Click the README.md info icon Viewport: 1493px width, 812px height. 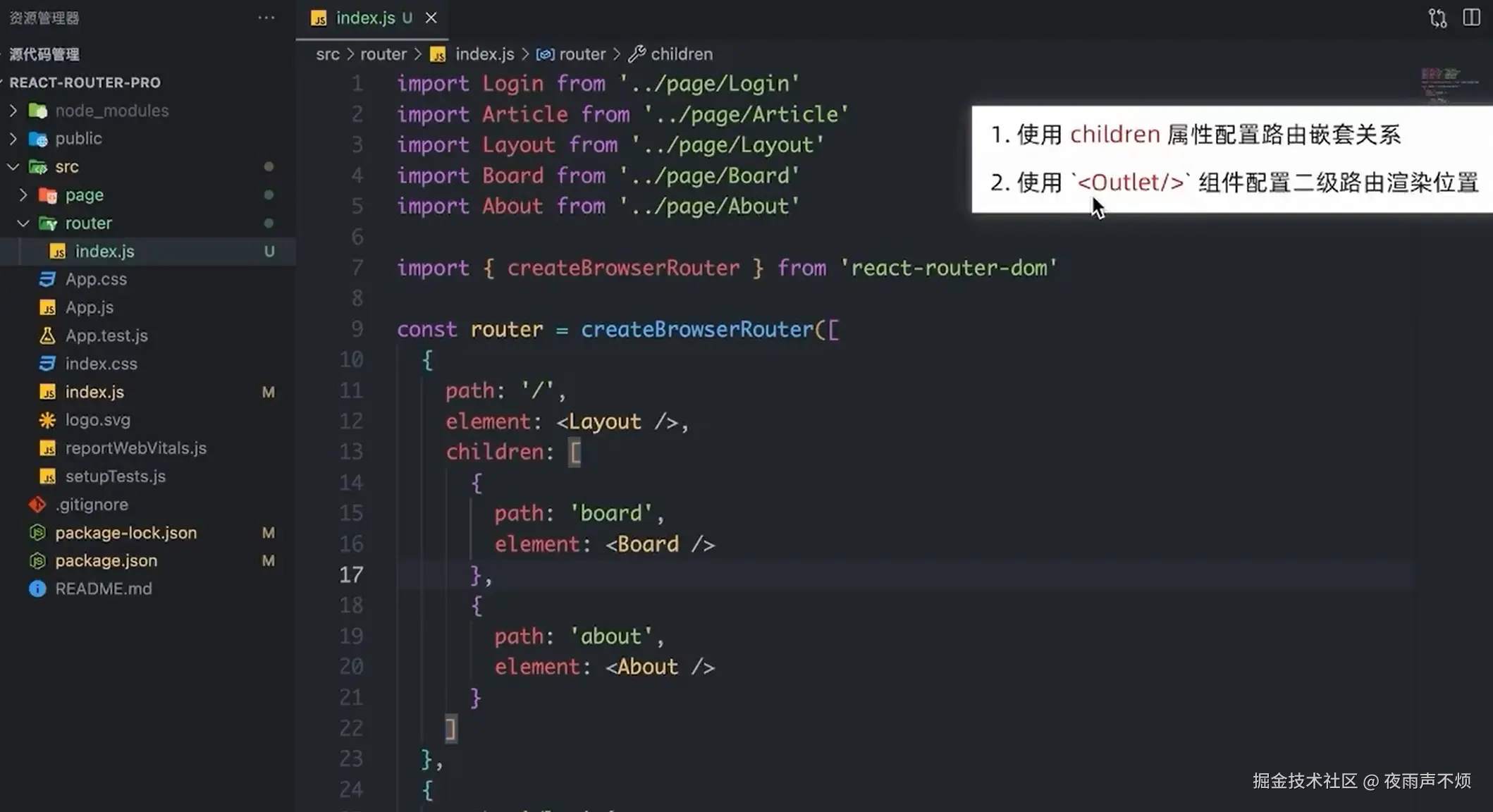(x=37, y=589)
